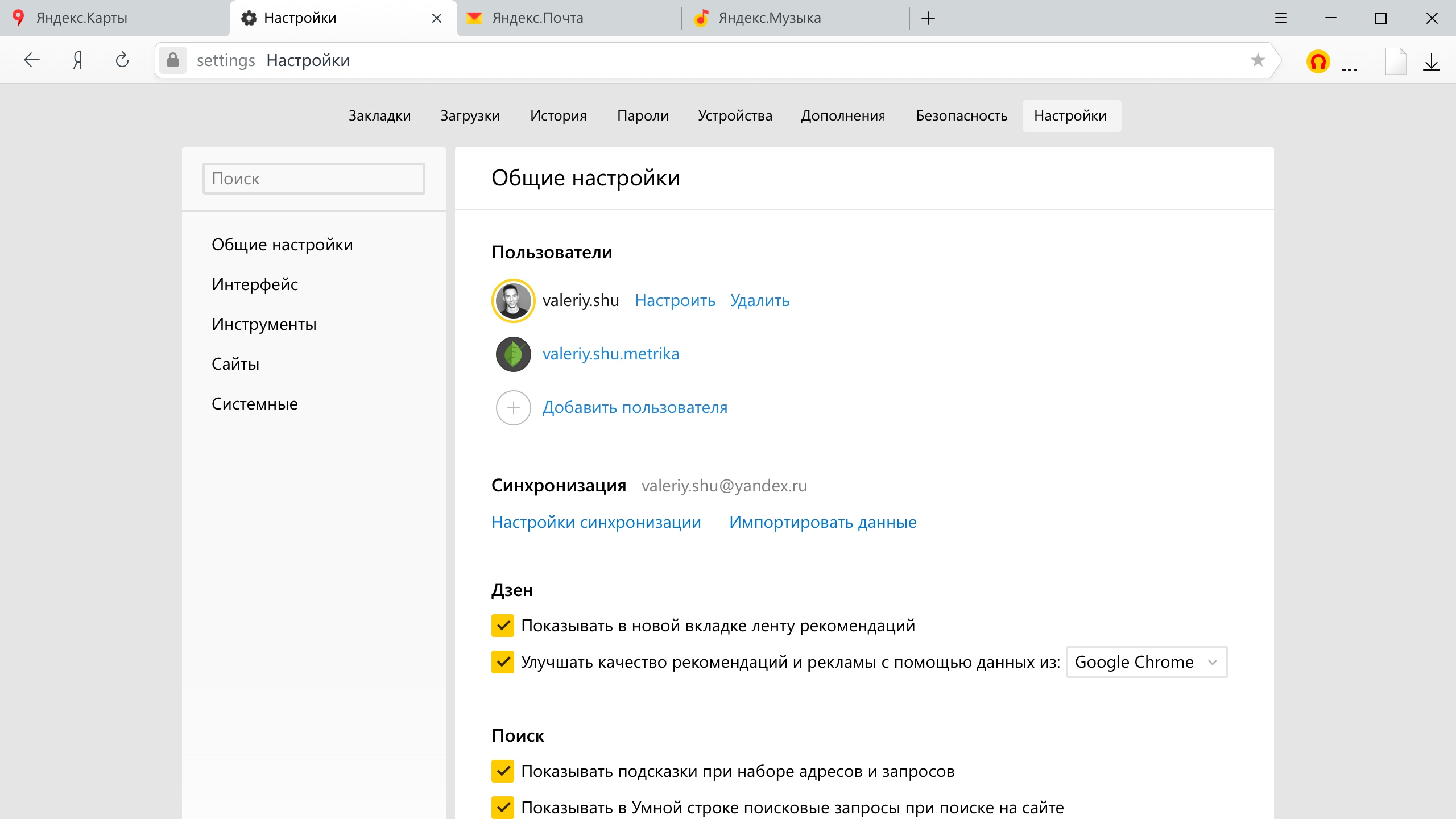The image size is (1456, 819).
Task: Click Удалить link next to valeriy.shu
Action: tap(760, 300)
